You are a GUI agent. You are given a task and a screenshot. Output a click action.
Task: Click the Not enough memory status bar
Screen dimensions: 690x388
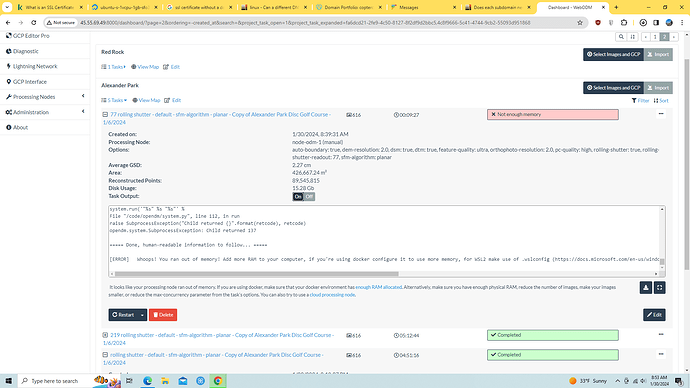coord(553,114)
